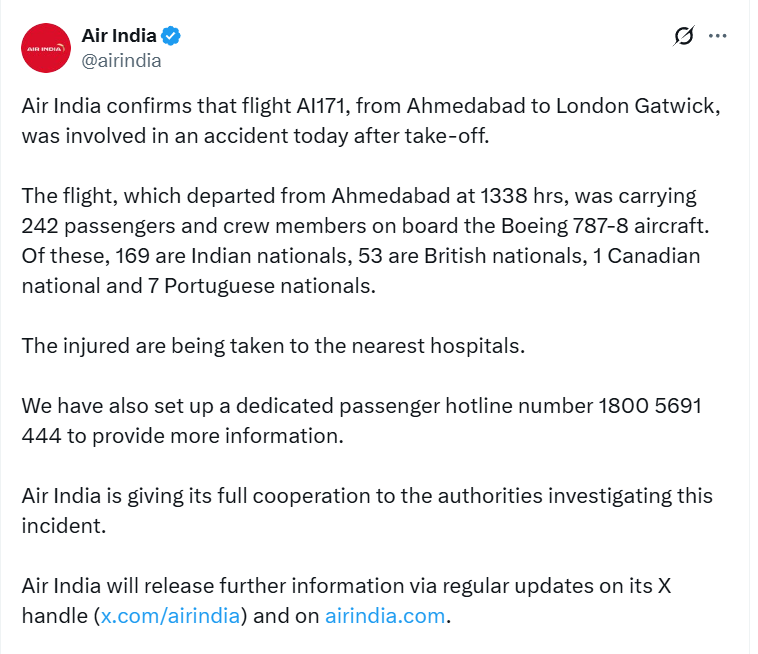
Task: Visit the airindia.com link
Action: 385,615
